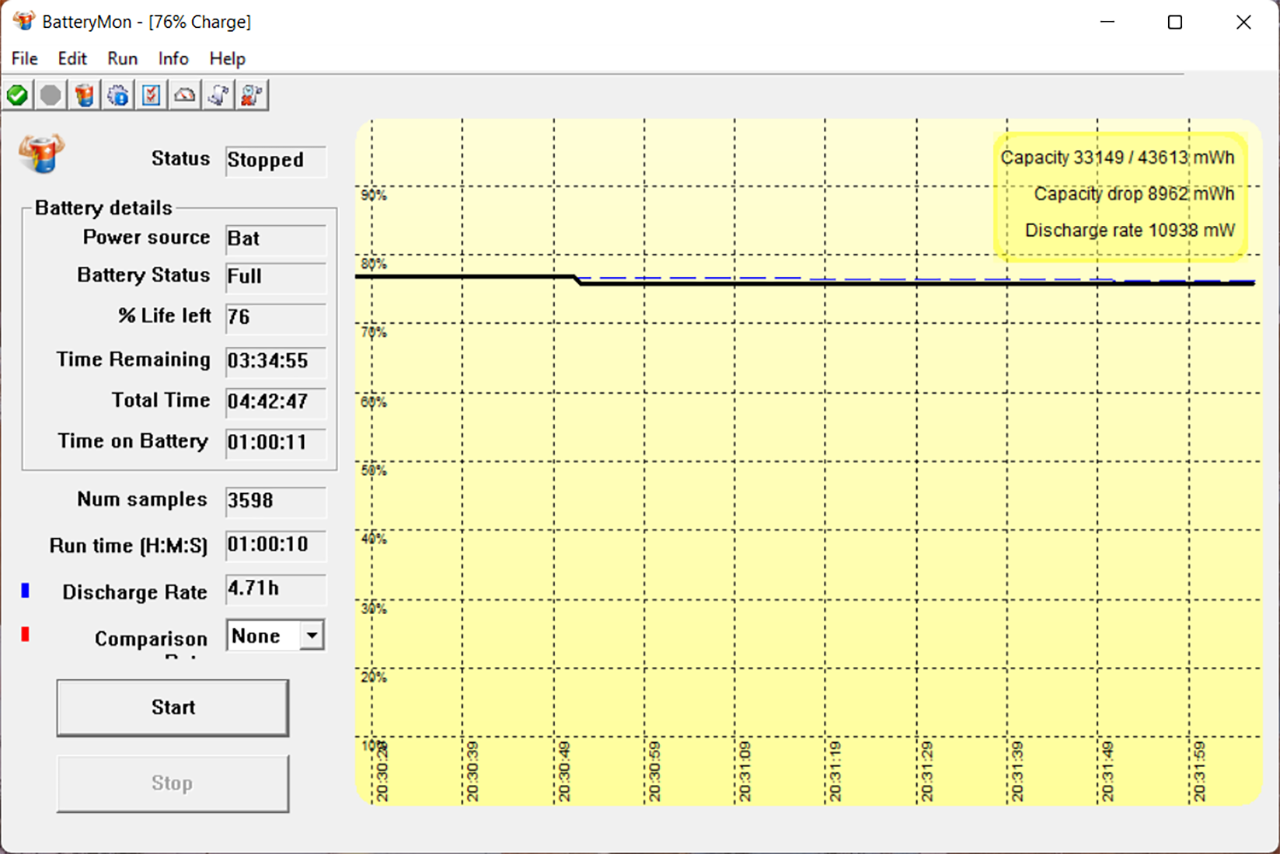Click the gray octagon stop toolbar icon
Viewport: 1280px width, 854px height.
tap(50, 96)
